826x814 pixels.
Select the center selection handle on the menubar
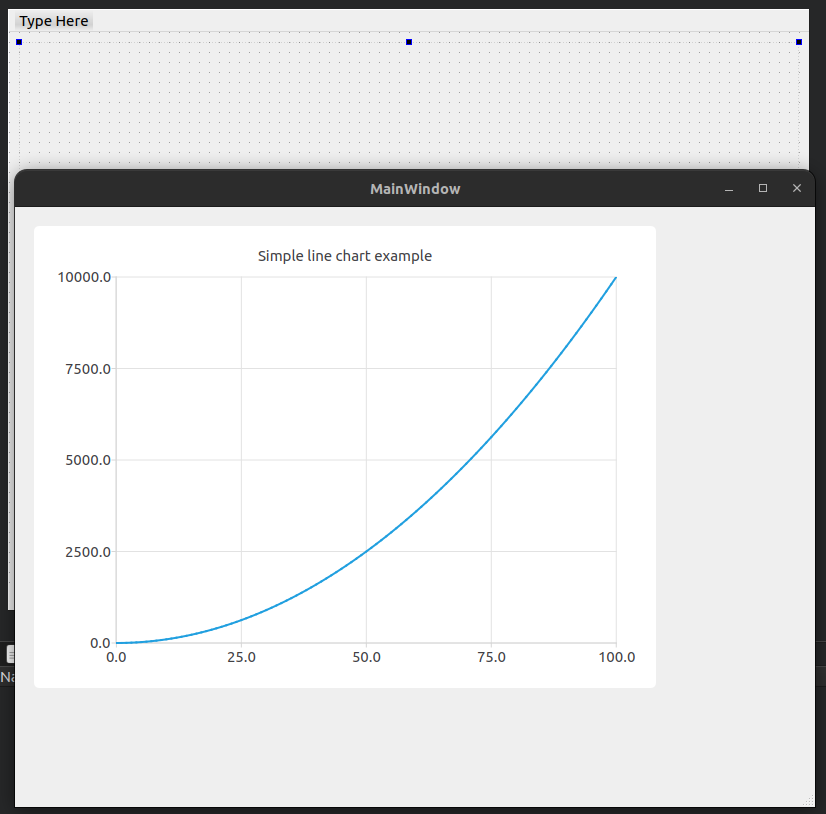(x=408, y=42)
